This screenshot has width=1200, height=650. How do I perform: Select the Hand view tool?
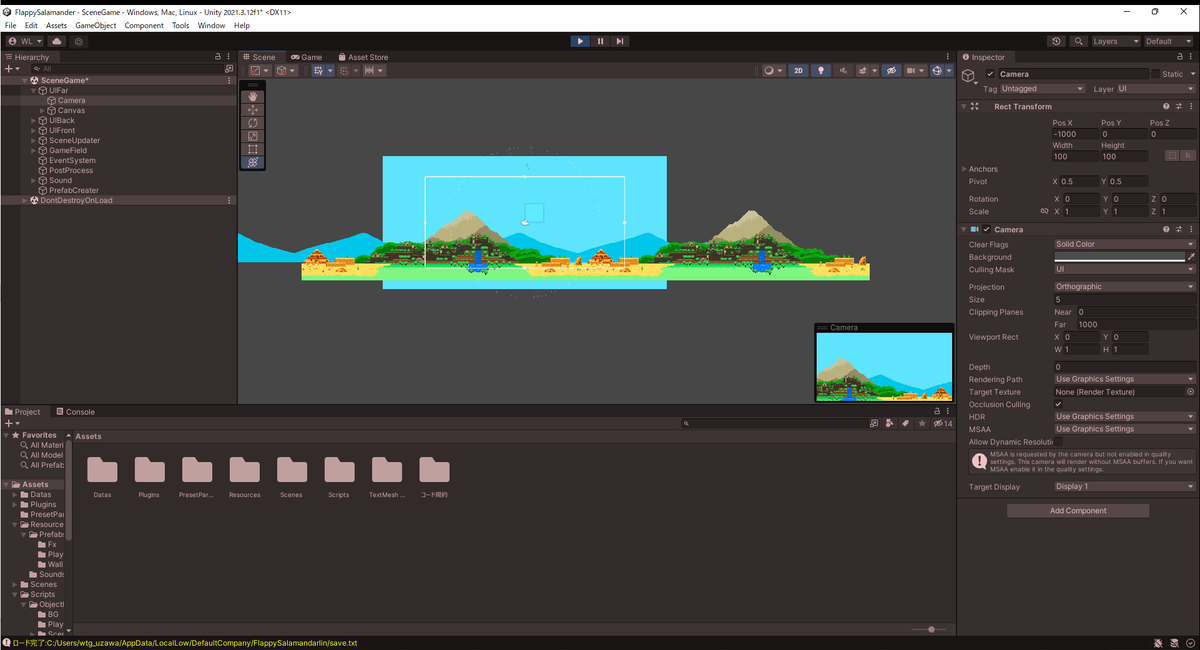[x=253, y=97]
